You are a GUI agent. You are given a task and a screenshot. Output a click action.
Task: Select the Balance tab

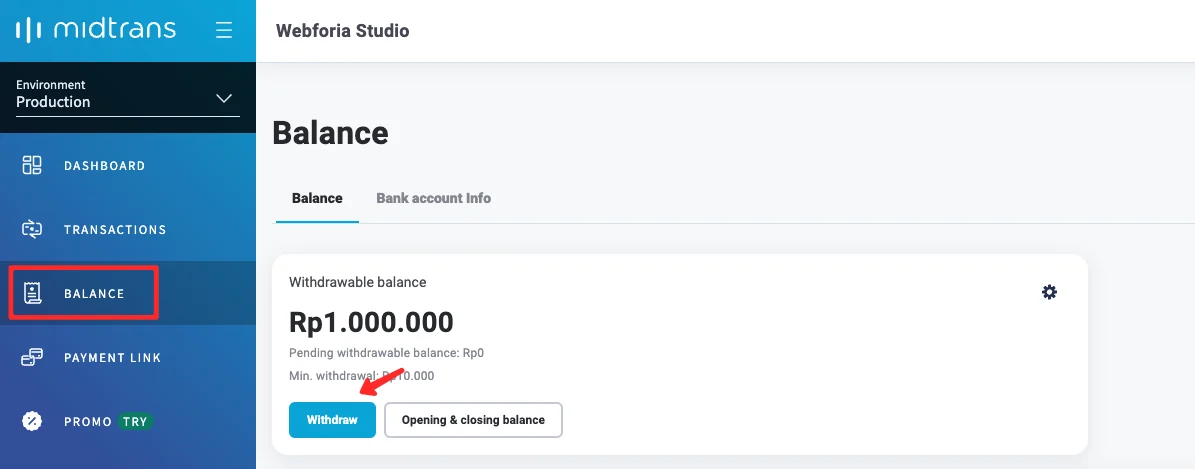click(x=317, y=198)
